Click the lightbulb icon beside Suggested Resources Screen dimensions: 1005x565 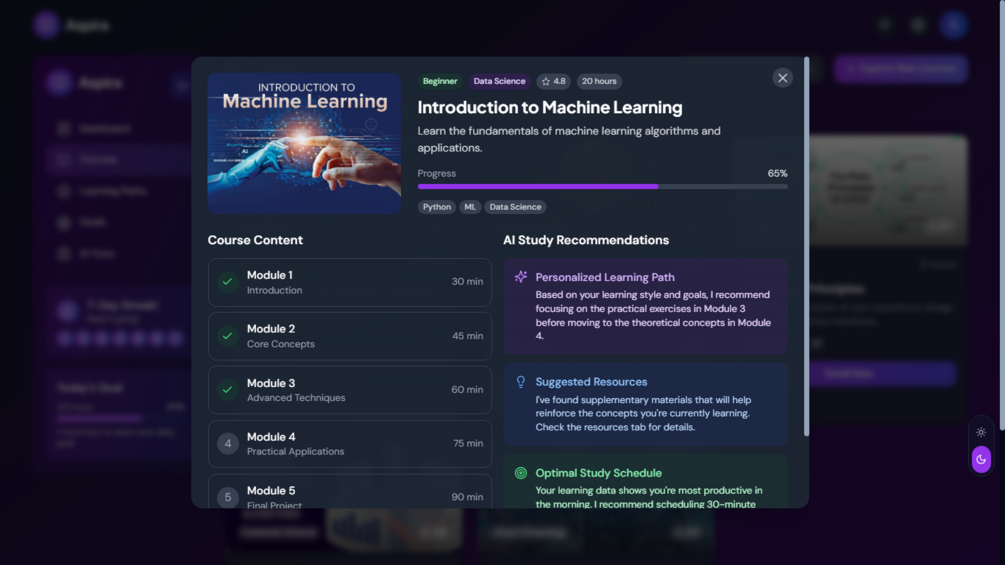point(521,382)
